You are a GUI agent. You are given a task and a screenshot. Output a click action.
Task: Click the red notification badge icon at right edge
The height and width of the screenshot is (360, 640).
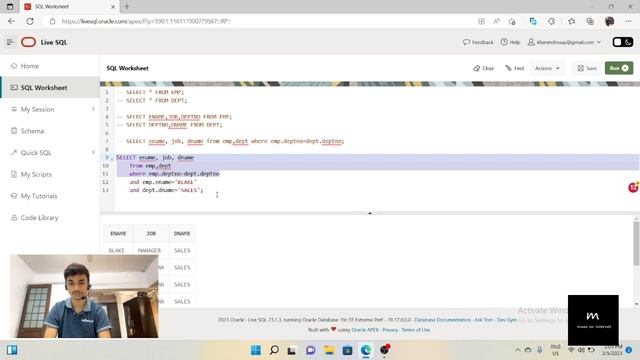tap(633, 187)
